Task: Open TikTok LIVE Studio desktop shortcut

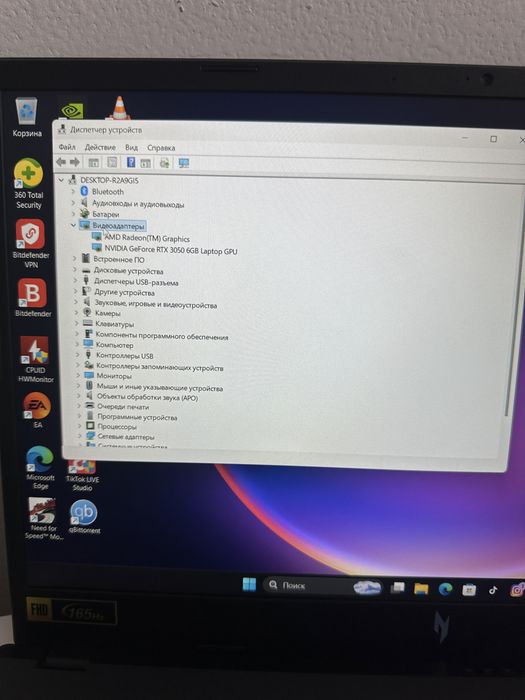Action: 82,476
